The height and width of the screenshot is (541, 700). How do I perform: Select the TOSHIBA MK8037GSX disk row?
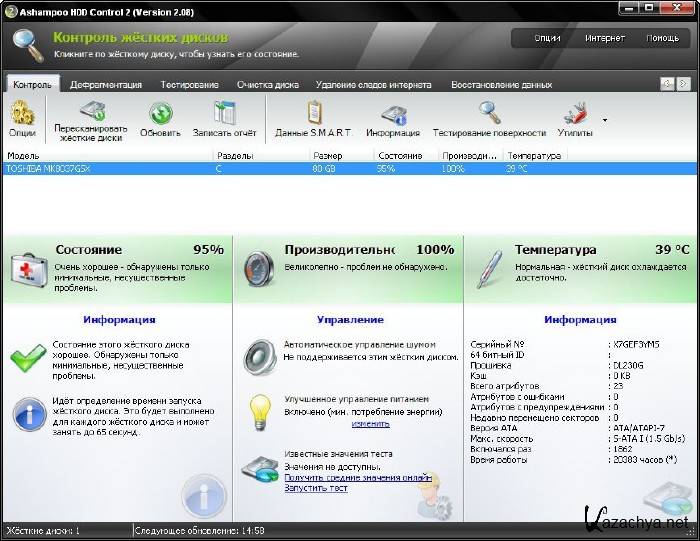[100, 169]
